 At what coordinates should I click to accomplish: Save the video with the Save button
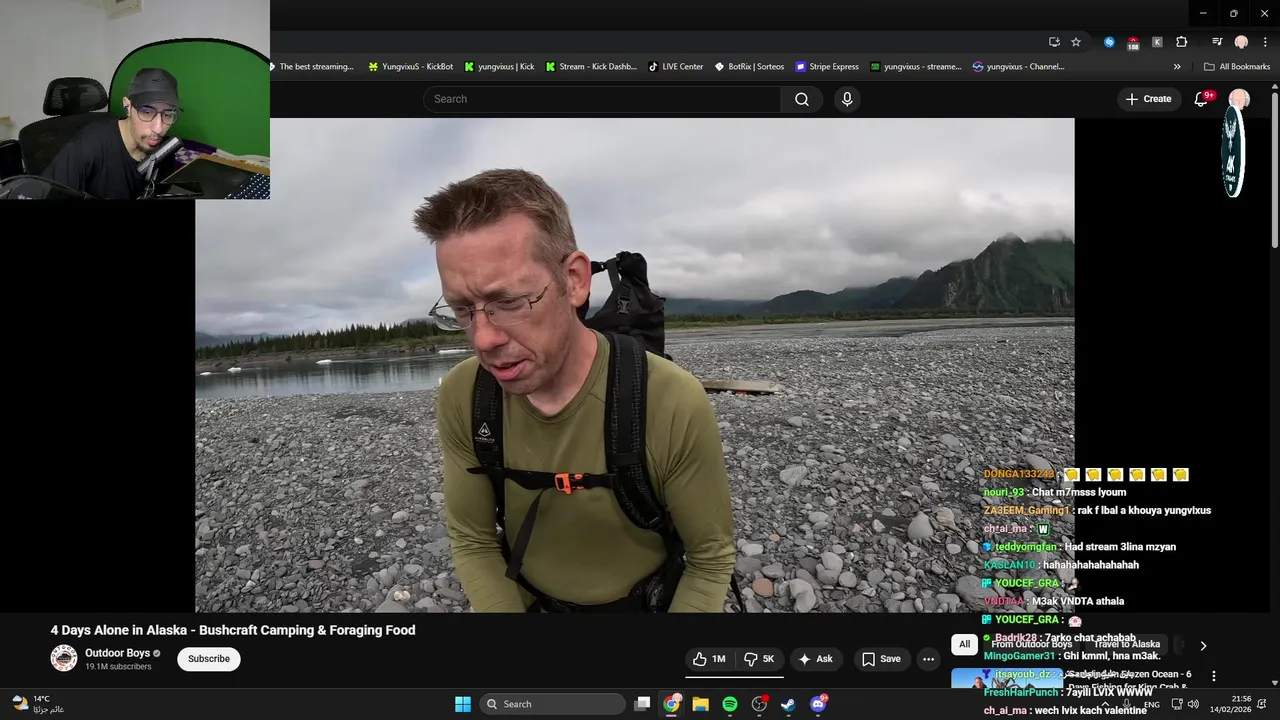pos(881,659)
